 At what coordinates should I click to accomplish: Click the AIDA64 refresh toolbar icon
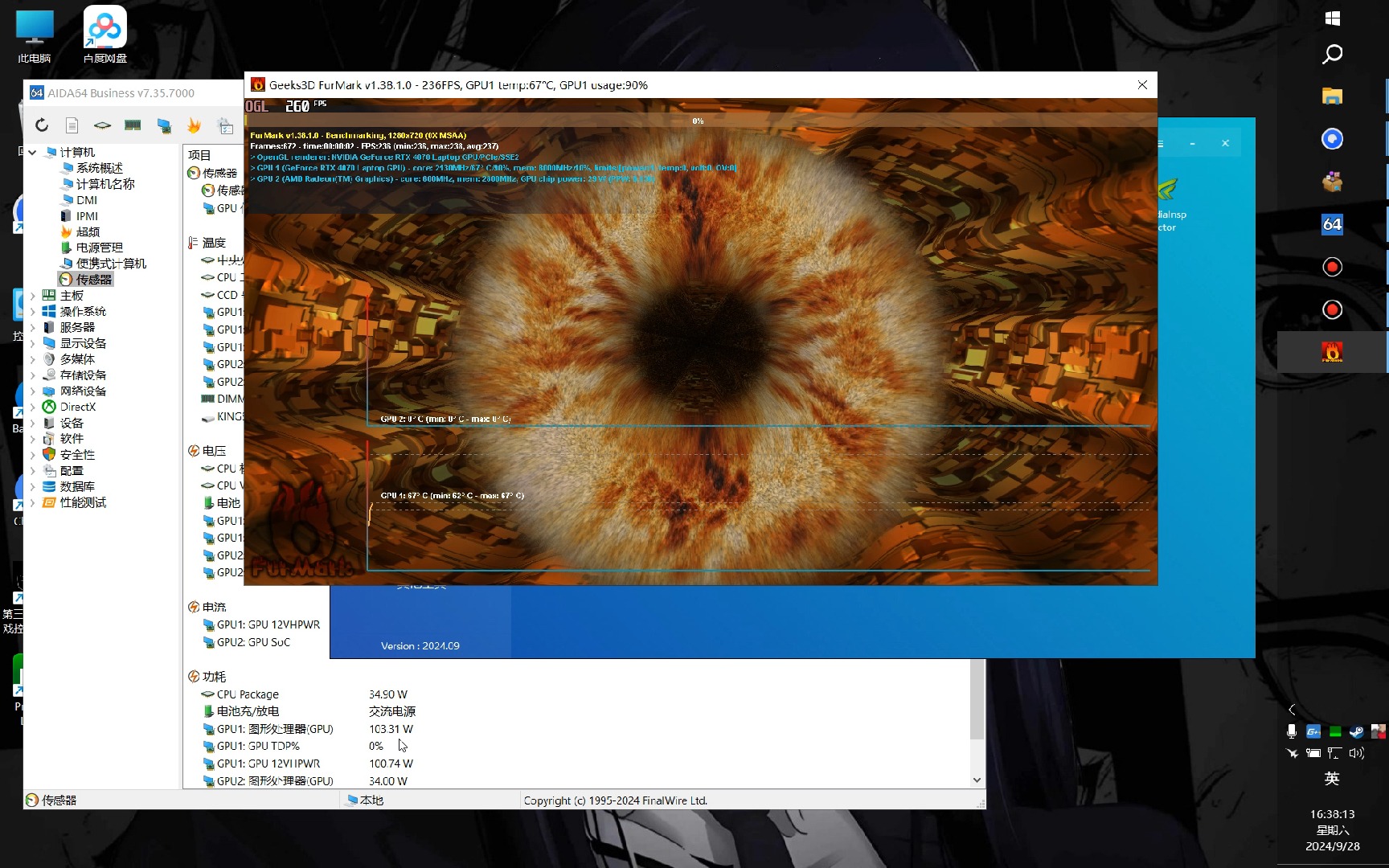pyautogui.click(x=42, y=125)
